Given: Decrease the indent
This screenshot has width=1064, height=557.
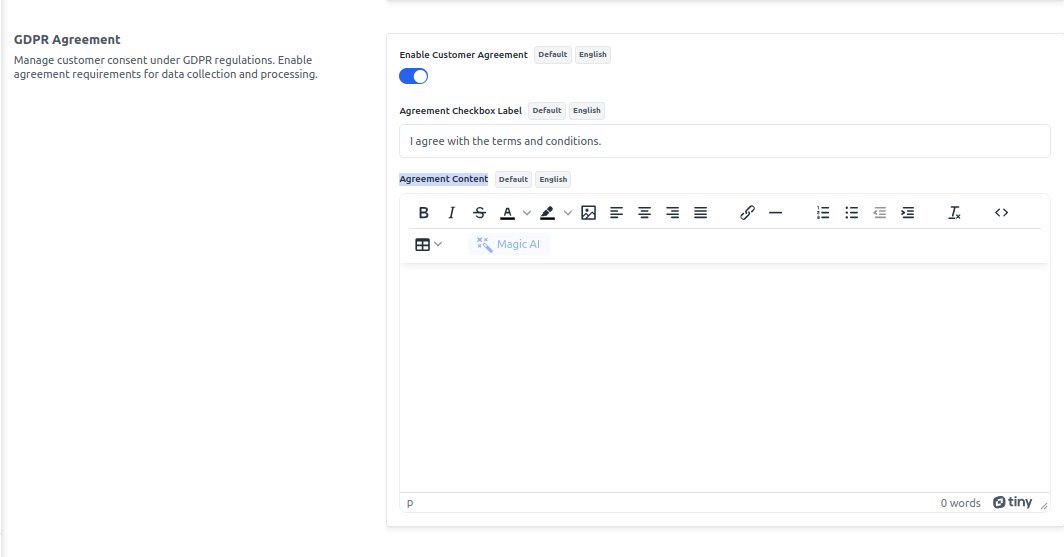Looking at the screenshot, I should click(879, 213).
